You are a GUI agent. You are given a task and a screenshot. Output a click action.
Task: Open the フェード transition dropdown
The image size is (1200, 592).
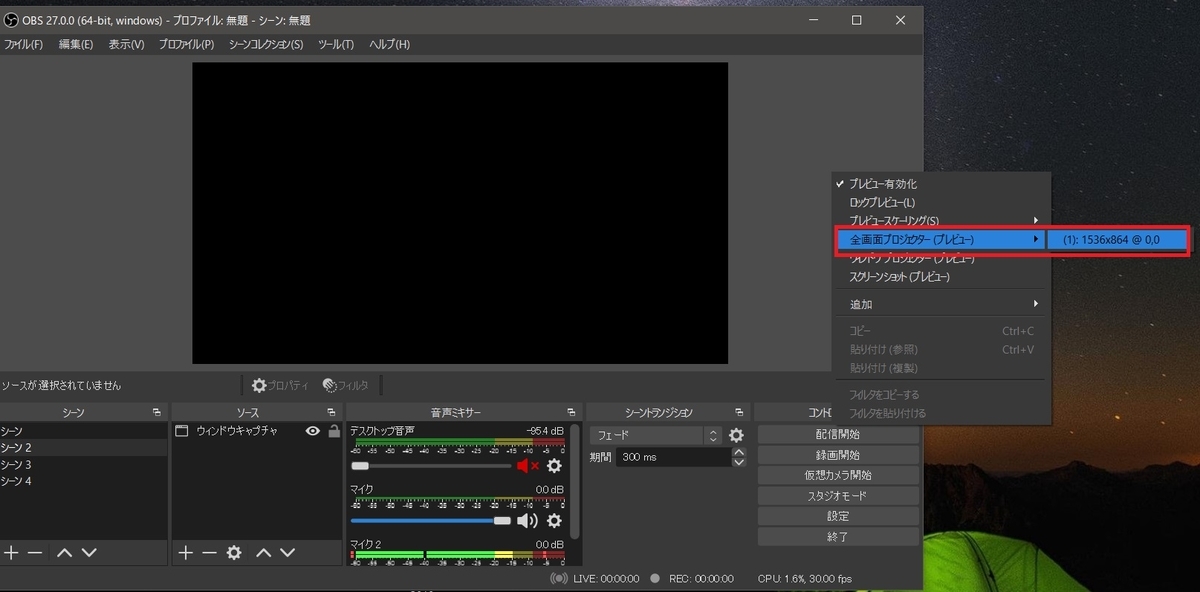click(x=655, y=436)
